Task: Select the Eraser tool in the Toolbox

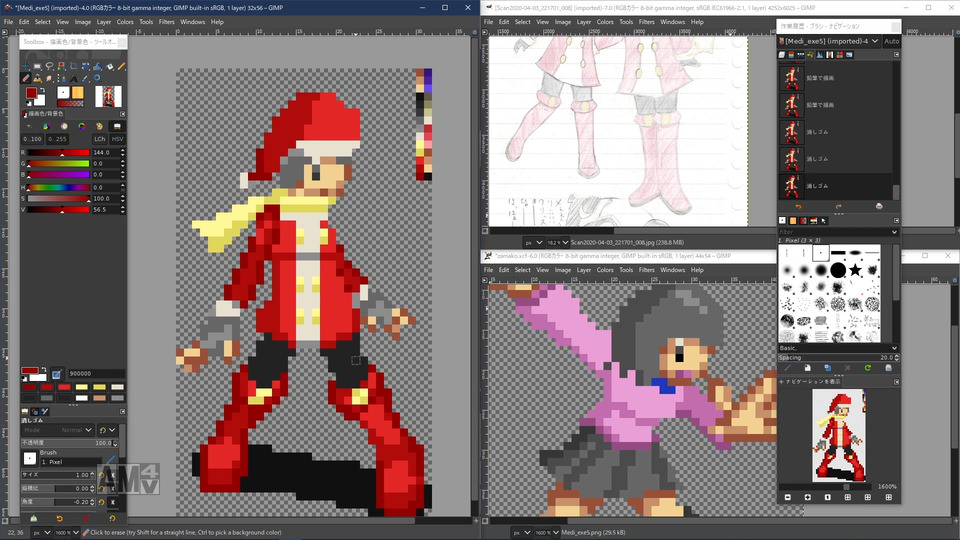Action: (x=26, y=78)
